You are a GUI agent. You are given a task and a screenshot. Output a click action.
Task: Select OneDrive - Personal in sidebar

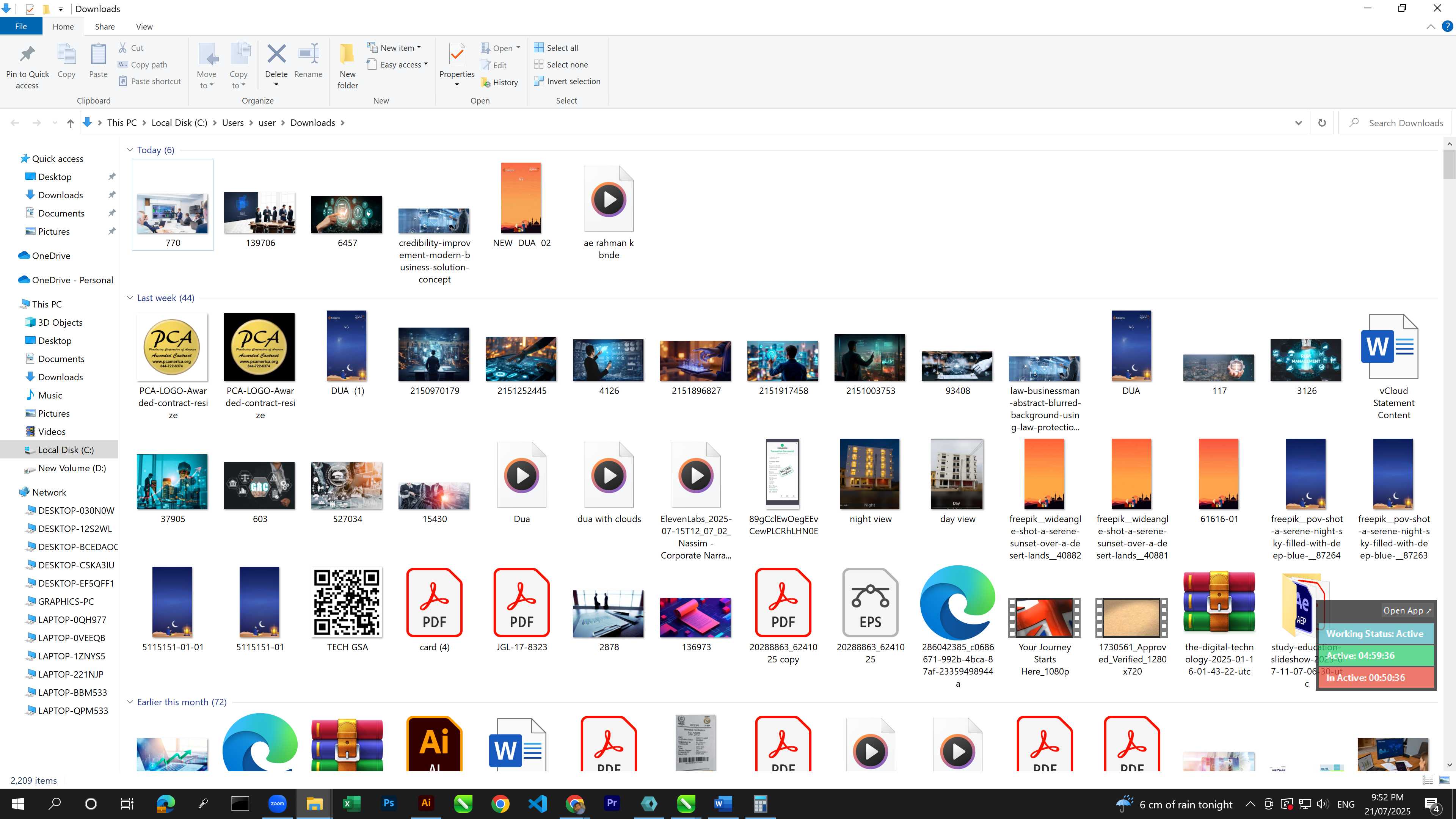tap(66, 280)
